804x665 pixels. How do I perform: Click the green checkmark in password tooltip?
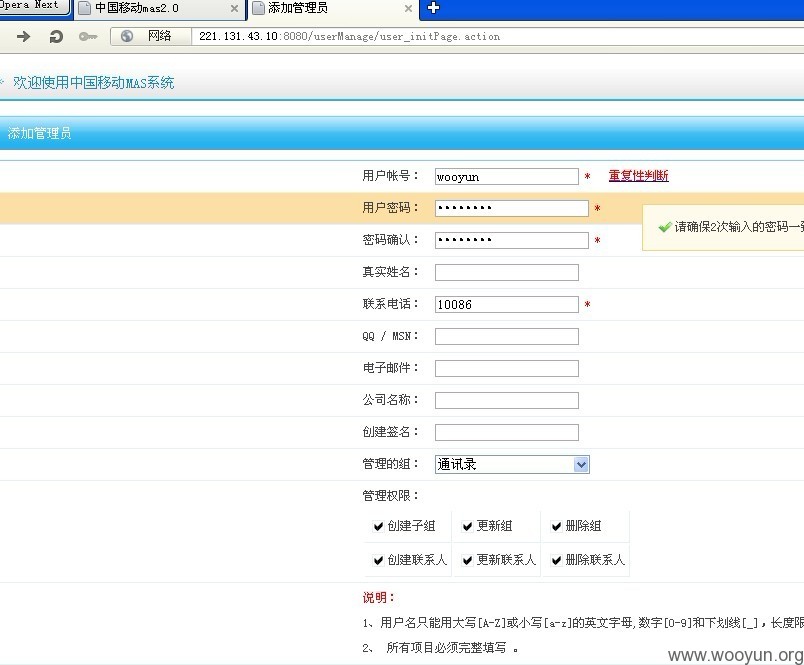click(665, 227)
